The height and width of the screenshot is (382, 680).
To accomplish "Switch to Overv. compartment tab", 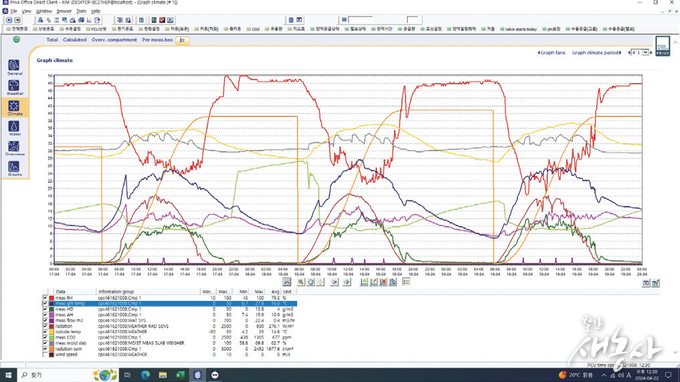I will (x=114, y=39).
